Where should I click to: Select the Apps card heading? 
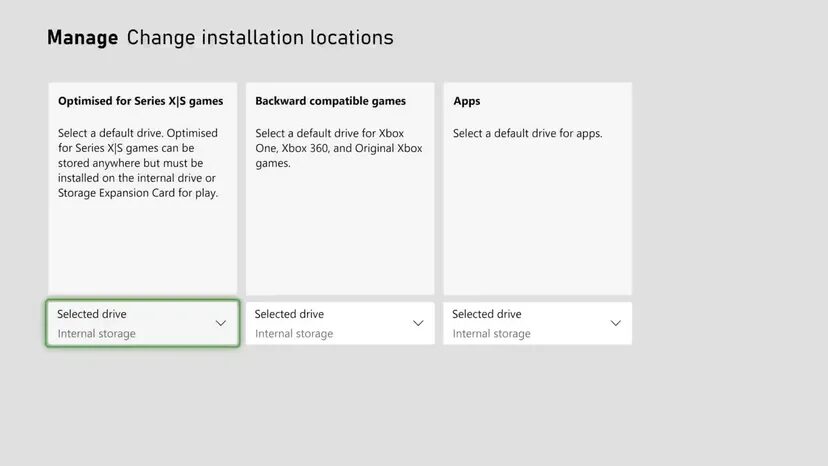pos(467,101)
